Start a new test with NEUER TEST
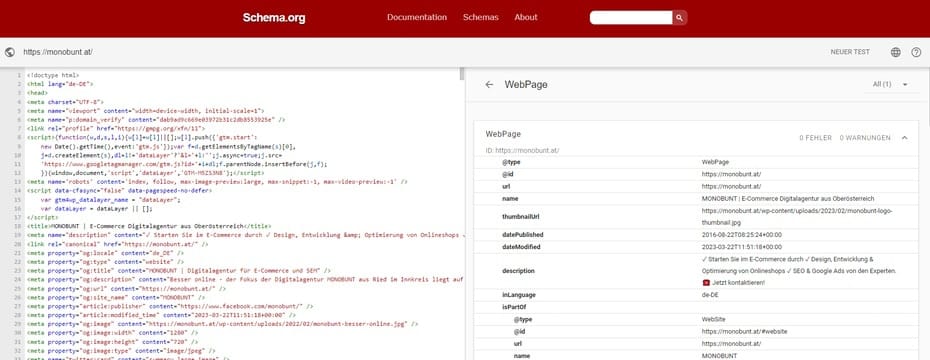The image size is (930, 360). [850, 52]
